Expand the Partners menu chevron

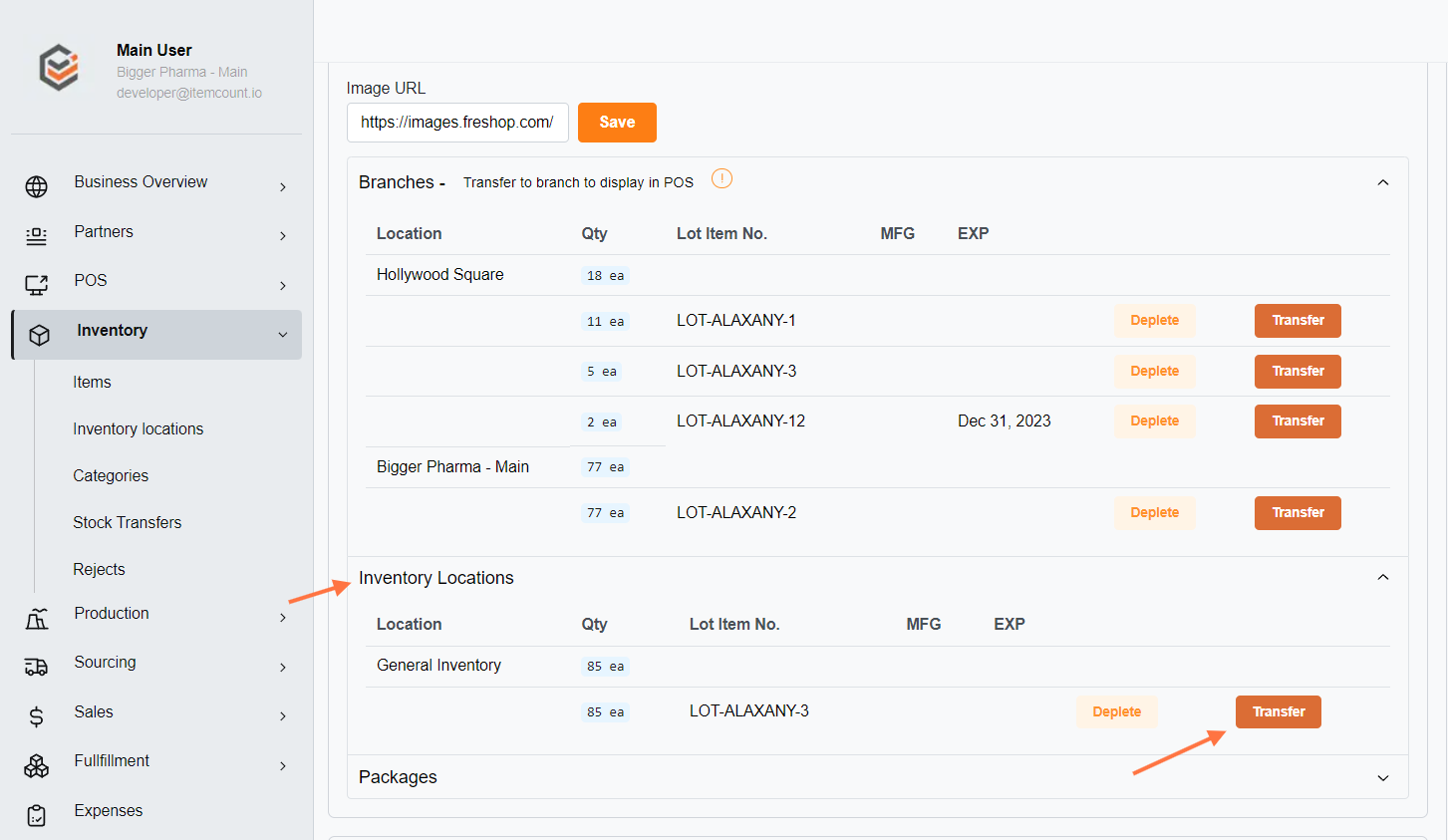click(283, 236)
